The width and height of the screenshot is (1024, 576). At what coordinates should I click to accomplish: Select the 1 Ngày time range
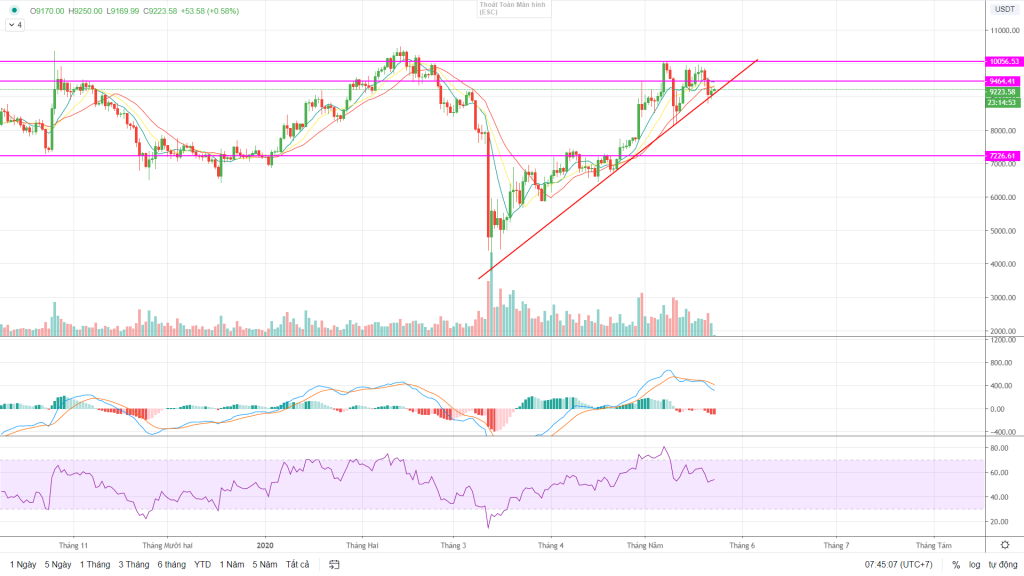[x=20, y=565]
